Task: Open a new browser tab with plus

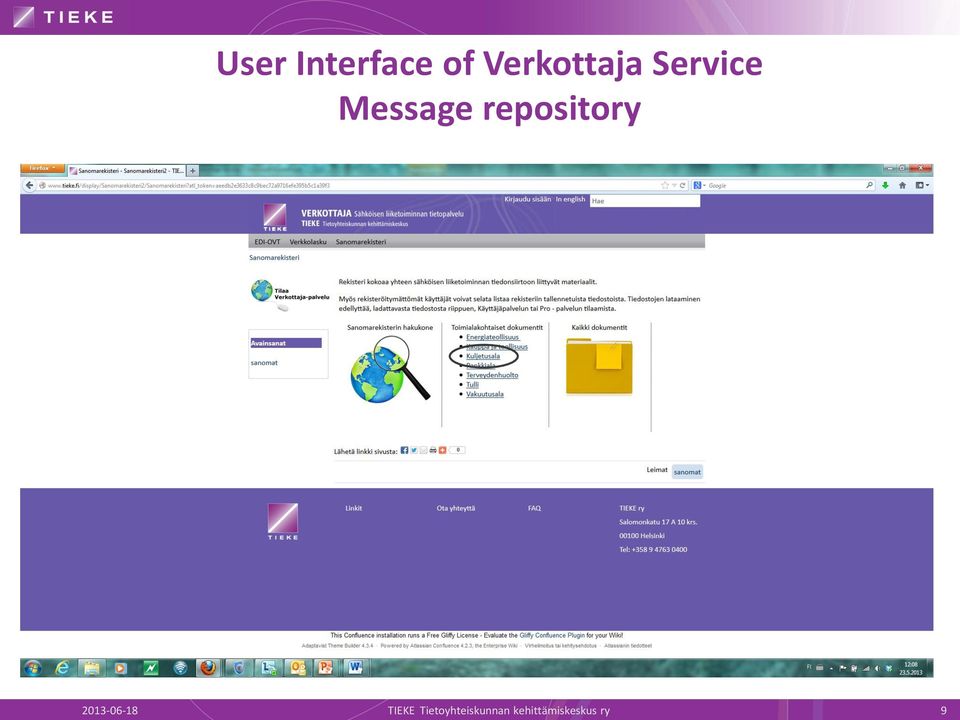Action: 192,170
